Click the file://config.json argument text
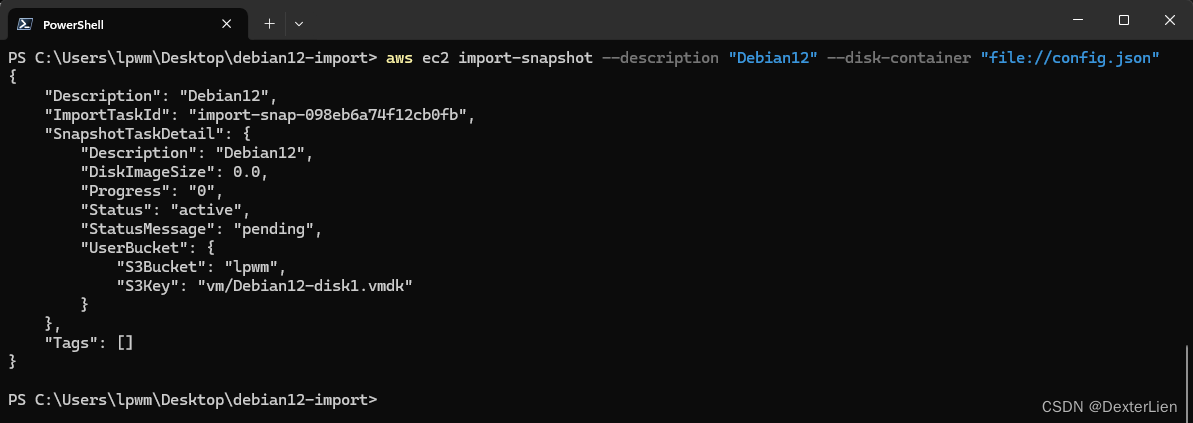Screen dimensions: 1193x423 1070,58
